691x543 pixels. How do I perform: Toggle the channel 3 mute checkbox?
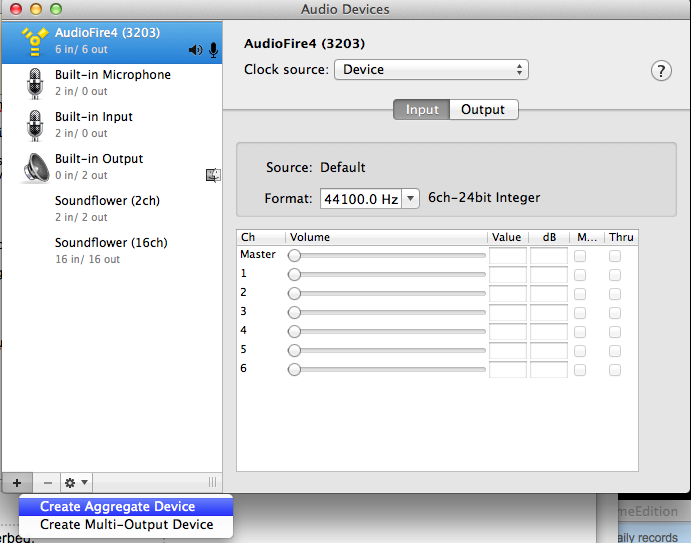pos(580,313)
